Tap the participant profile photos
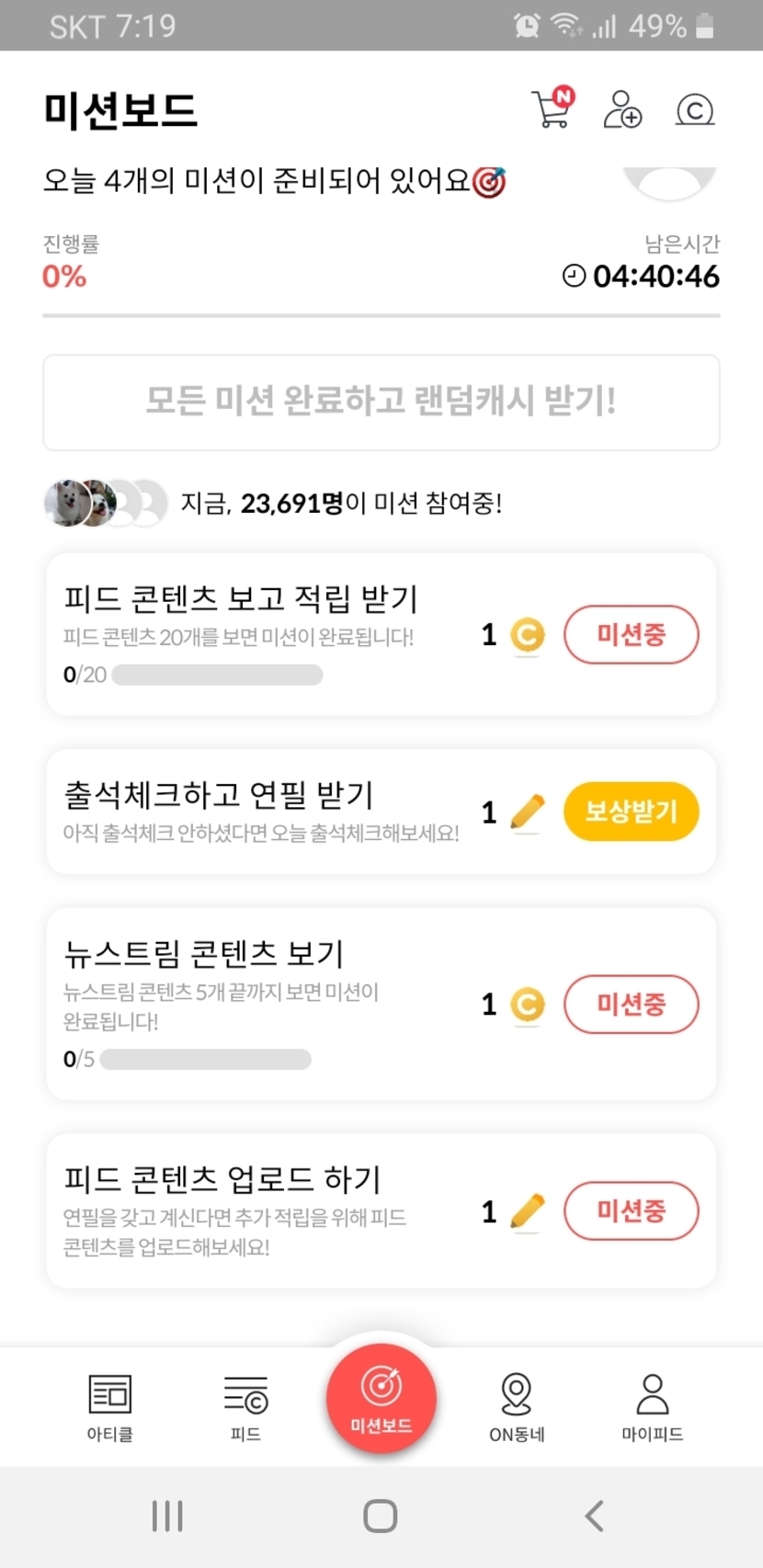763x1568 pixels. pos(105,503)
